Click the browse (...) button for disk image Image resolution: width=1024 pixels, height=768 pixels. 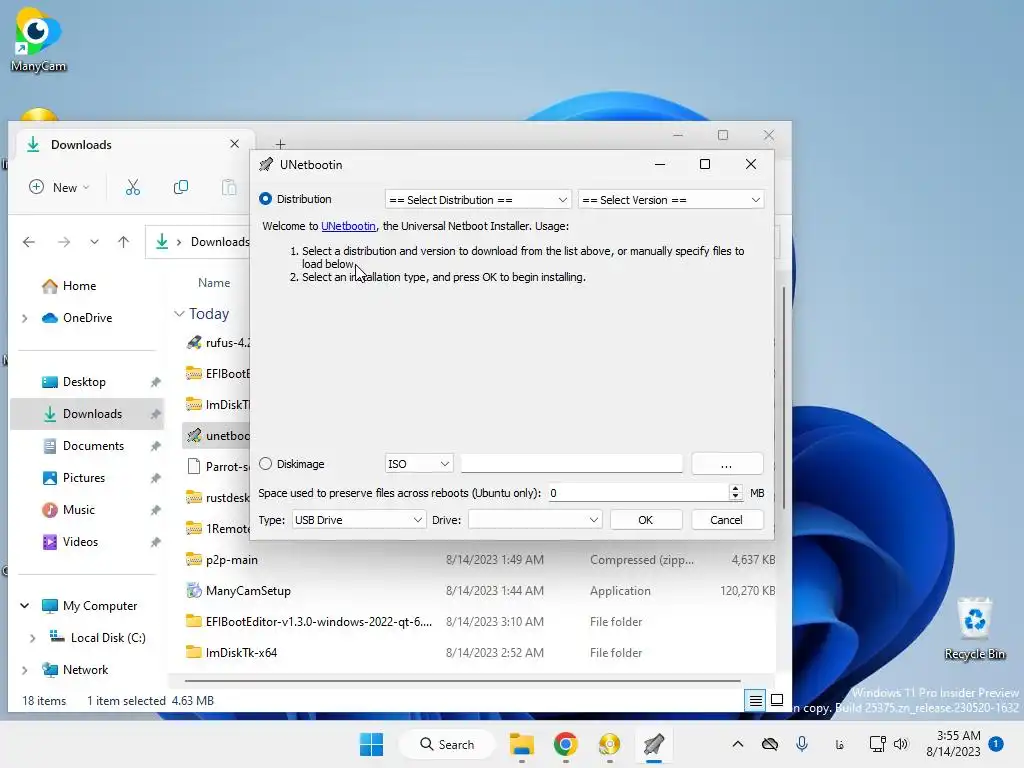coord(727,464)
